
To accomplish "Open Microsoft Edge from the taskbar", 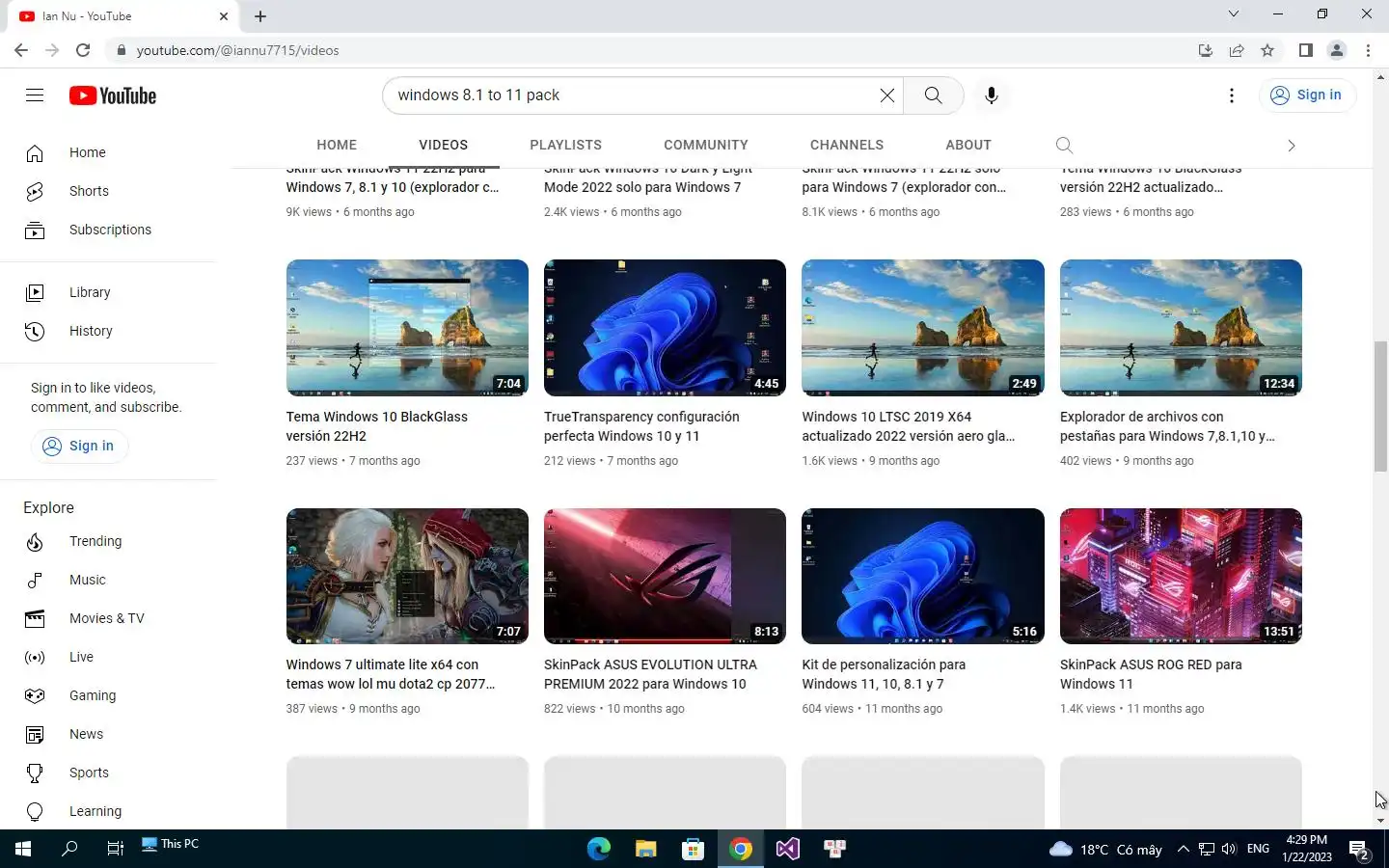I will [599, 849].
